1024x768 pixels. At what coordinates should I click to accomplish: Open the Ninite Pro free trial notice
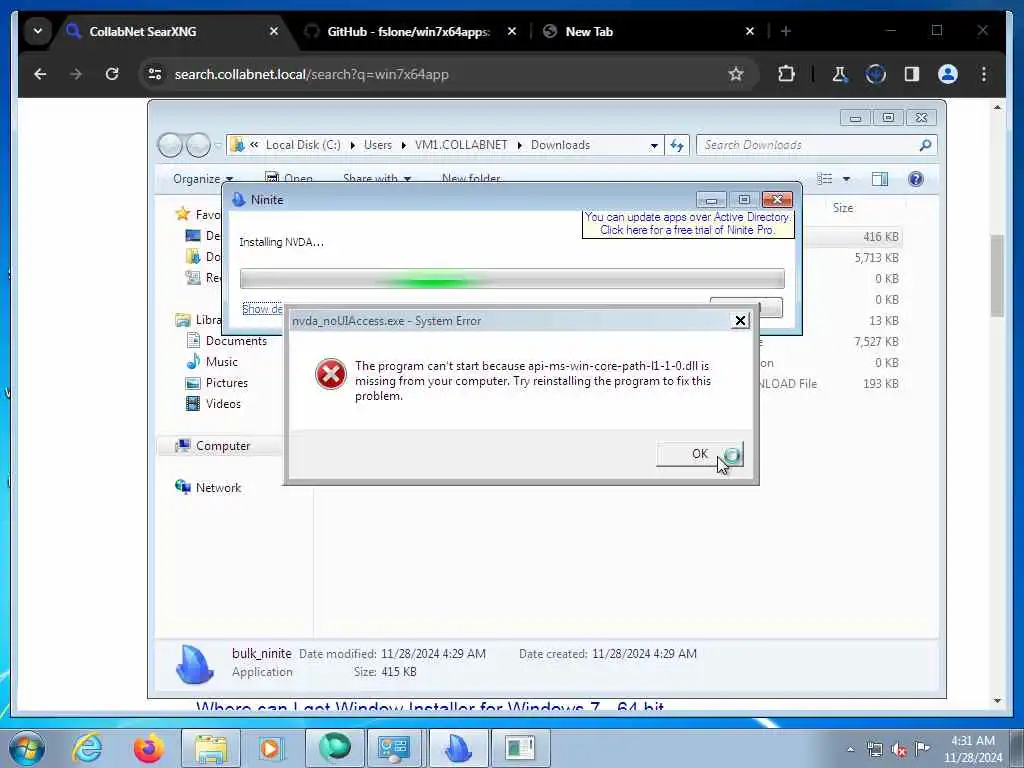(x=688, y=223)
